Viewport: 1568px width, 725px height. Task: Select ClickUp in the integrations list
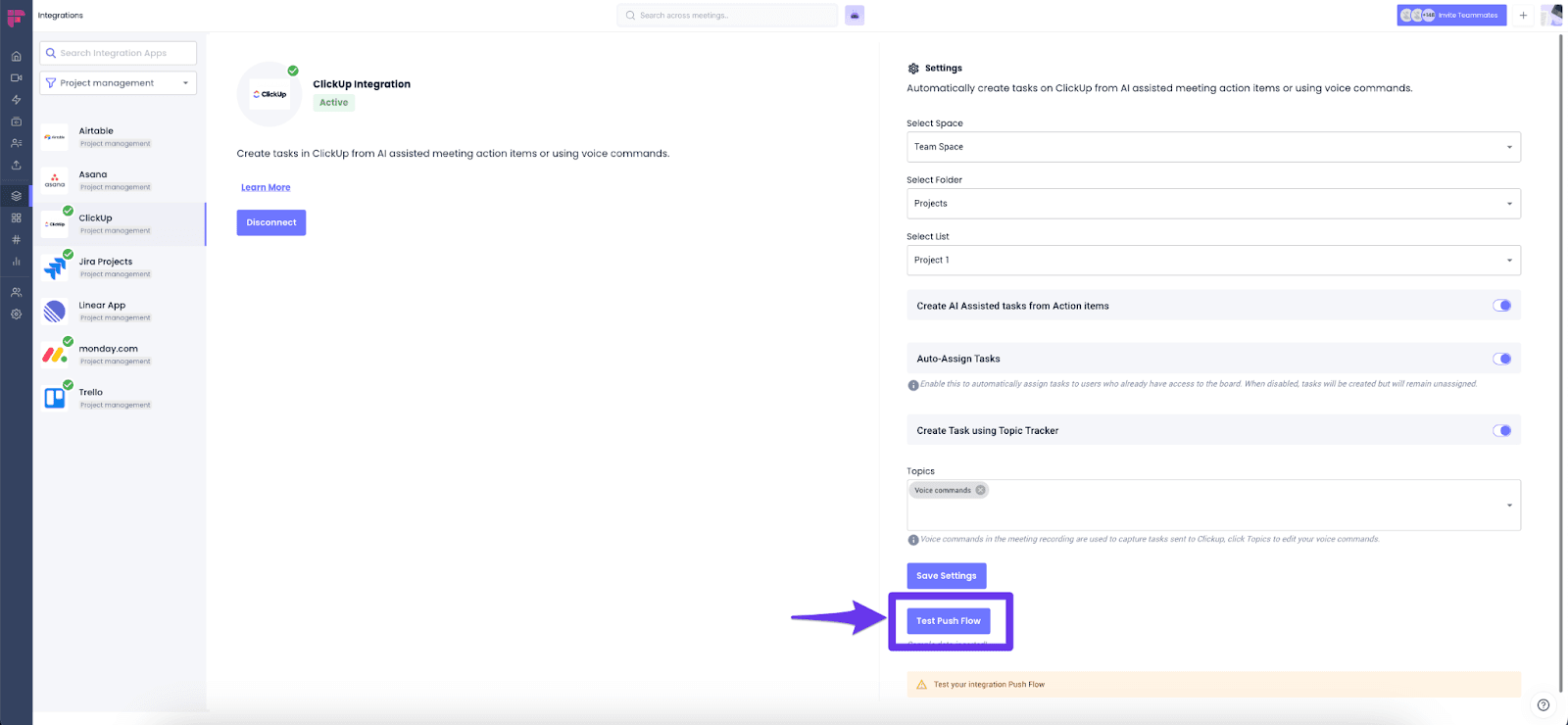(120, 224)
